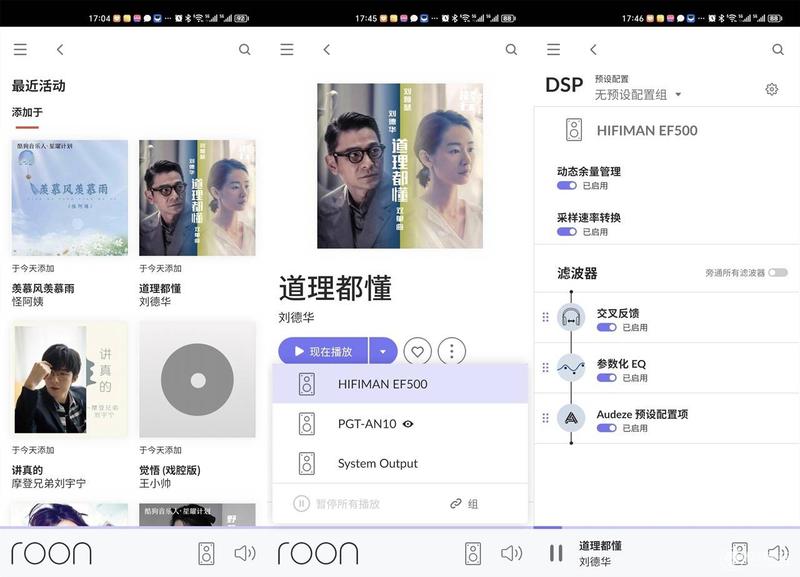Click 现在播放 play button

click(323, 352)
